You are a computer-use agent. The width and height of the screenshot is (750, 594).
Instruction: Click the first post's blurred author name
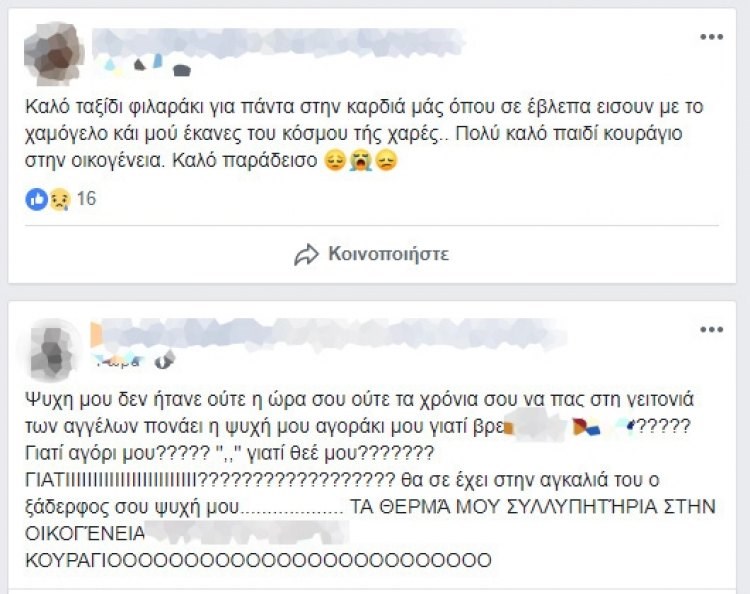click(x=278, y=42)
